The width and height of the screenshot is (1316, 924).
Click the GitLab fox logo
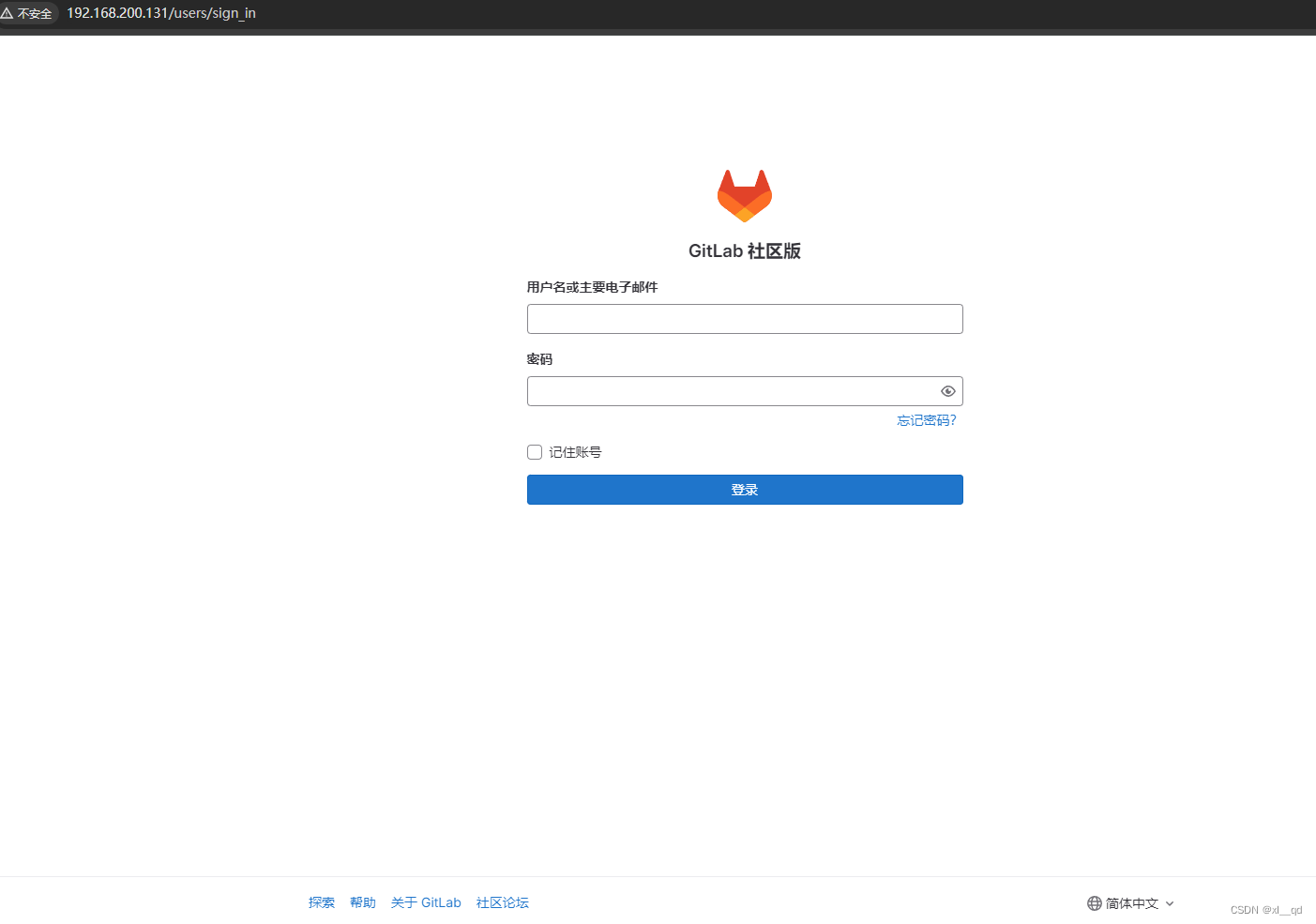tap(745, 196)
